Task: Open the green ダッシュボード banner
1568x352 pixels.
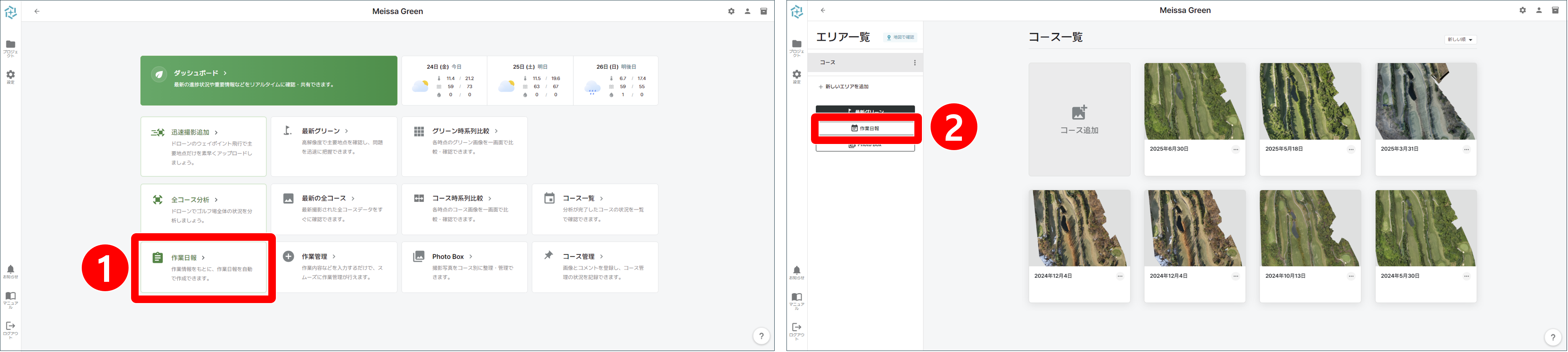Action: (268, 80)
